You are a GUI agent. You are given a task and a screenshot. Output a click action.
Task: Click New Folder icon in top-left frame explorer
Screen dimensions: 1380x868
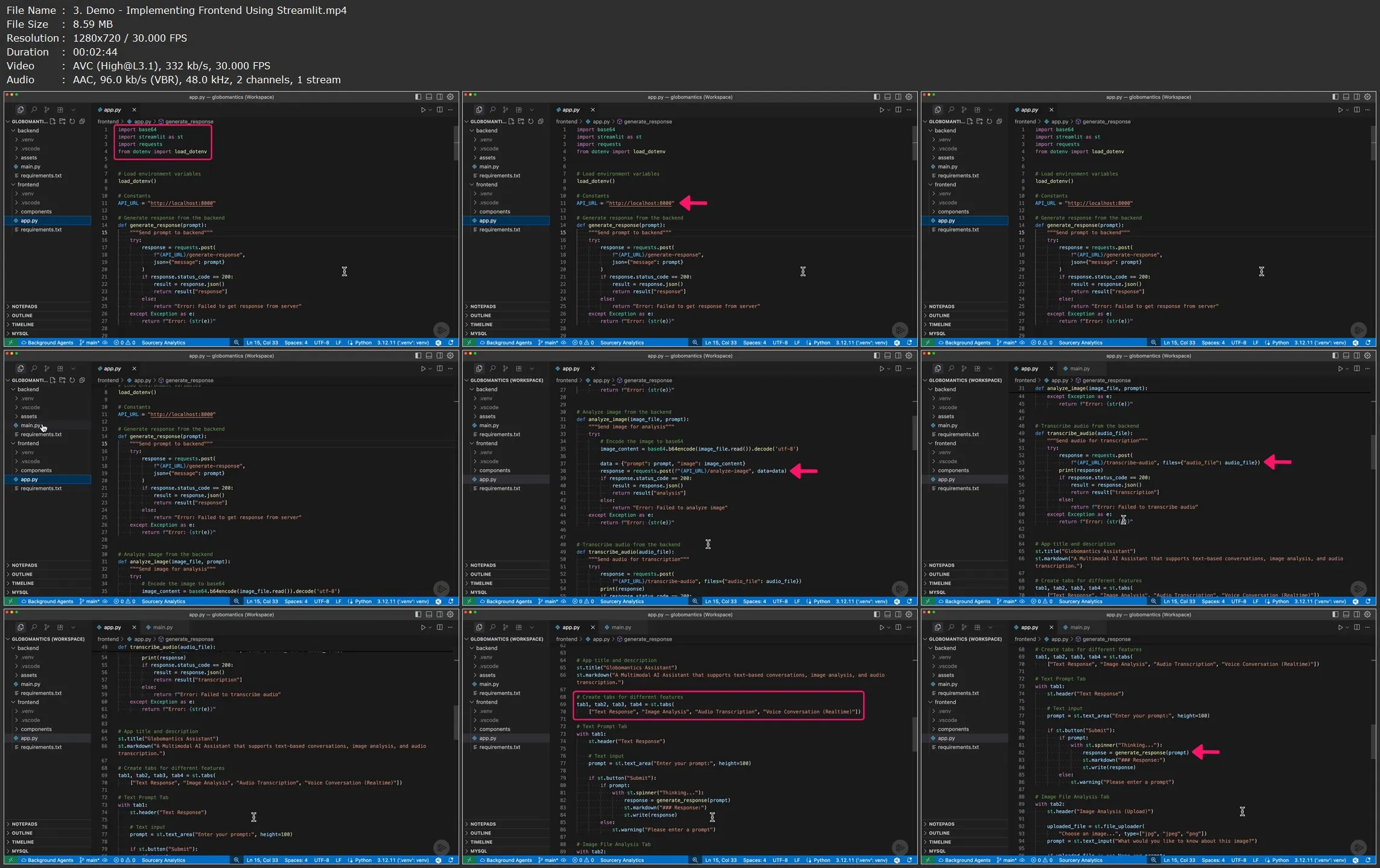[62, 121]
